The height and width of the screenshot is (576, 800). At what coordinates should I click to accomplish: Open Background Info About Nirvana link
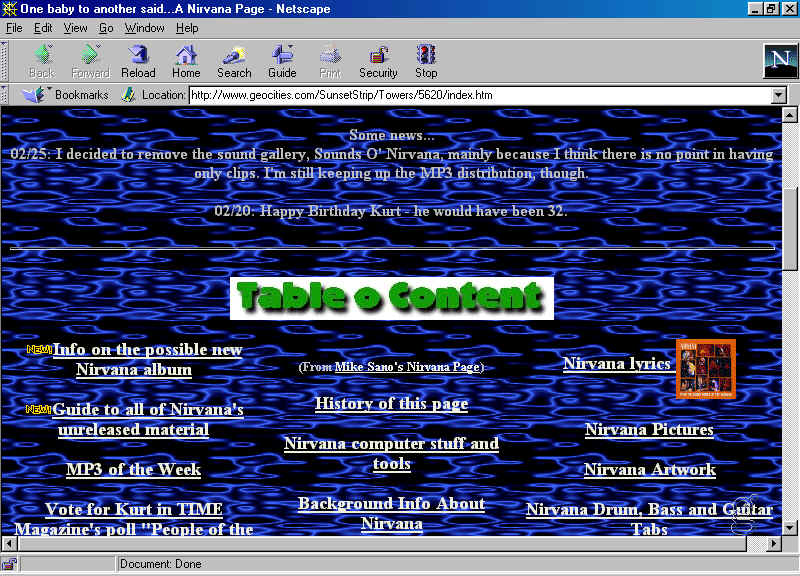pyautogui.click(x=391, y=513)
